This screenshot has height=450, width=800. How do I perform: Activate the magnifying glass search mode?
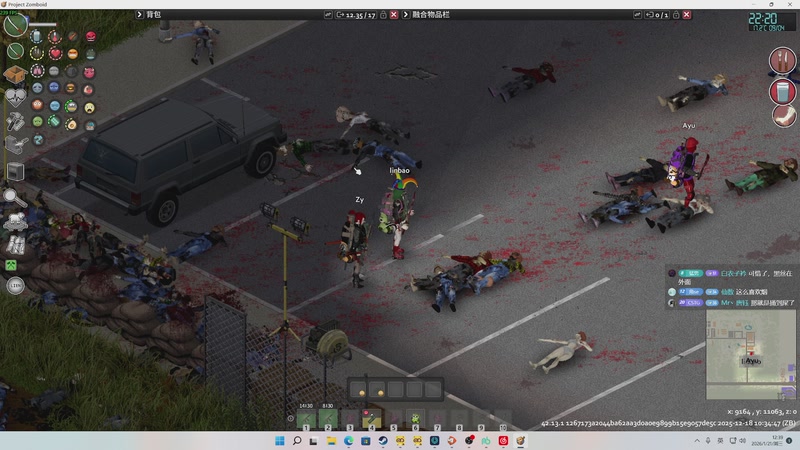click(x=13, y=197)
